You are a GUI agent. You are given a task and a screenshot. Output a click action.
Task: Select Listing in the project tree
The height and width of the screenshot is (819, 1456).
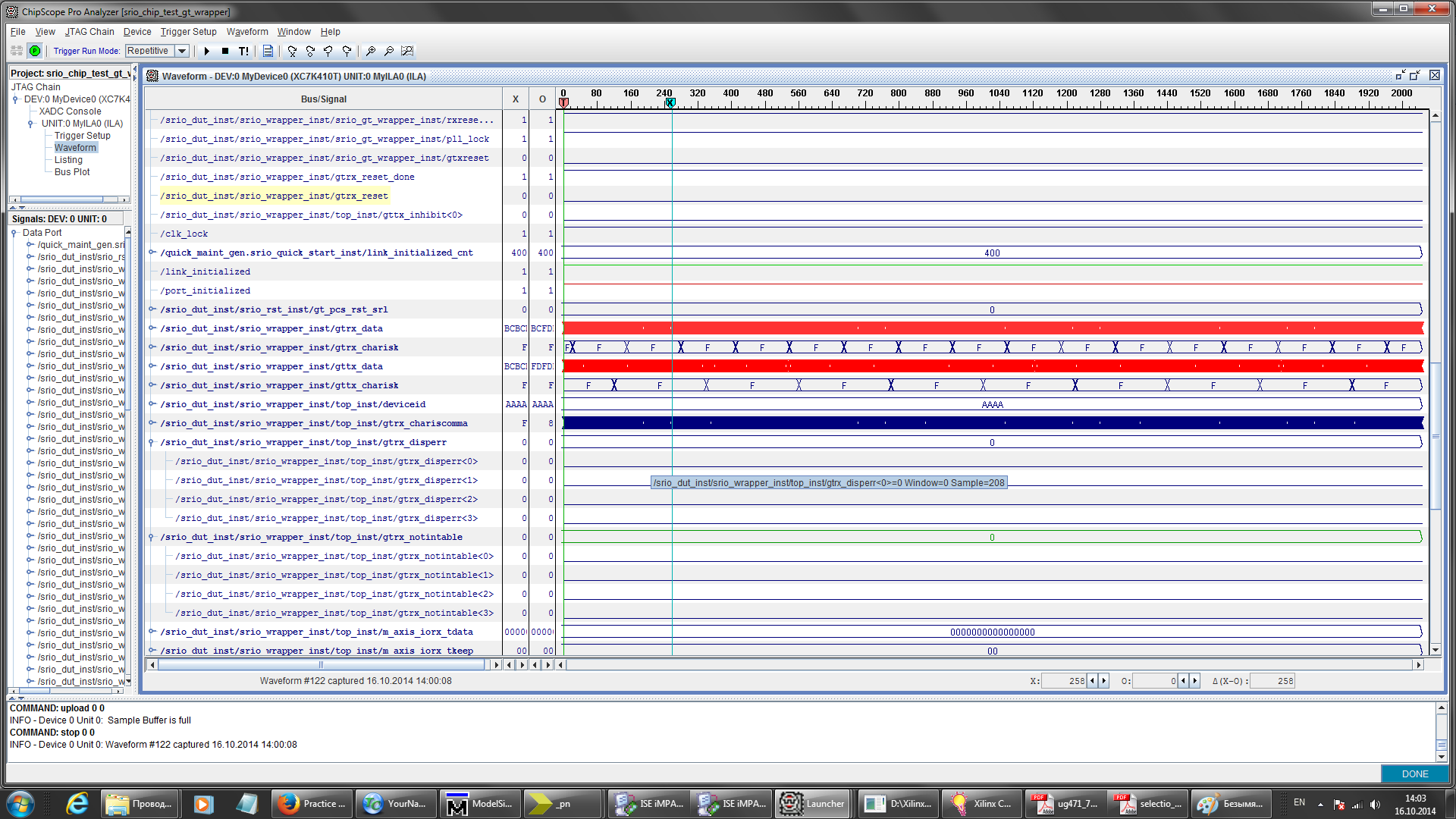[68, 160]
